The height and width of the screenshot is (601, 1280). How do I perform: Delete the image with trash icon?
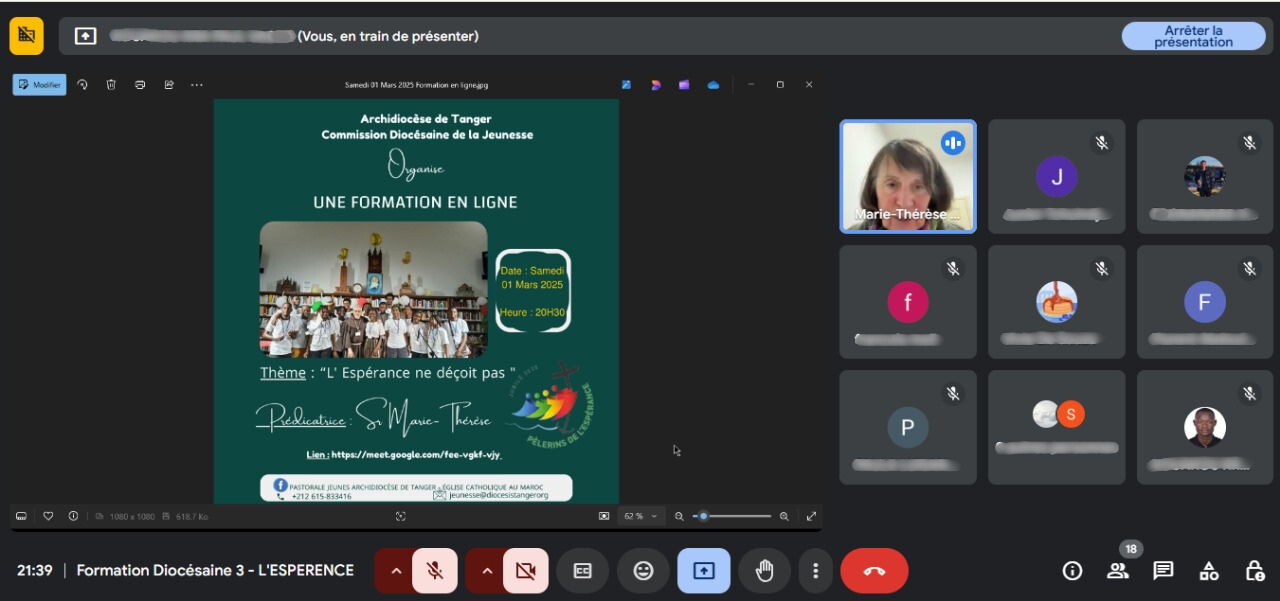[x=111, y=85]
